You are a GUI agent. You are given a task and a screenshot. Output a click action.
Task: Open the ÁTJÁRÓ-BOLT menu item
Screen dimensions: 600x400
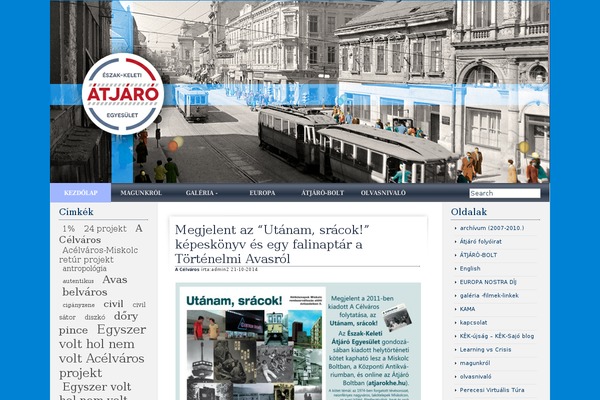tap(323, 193)
